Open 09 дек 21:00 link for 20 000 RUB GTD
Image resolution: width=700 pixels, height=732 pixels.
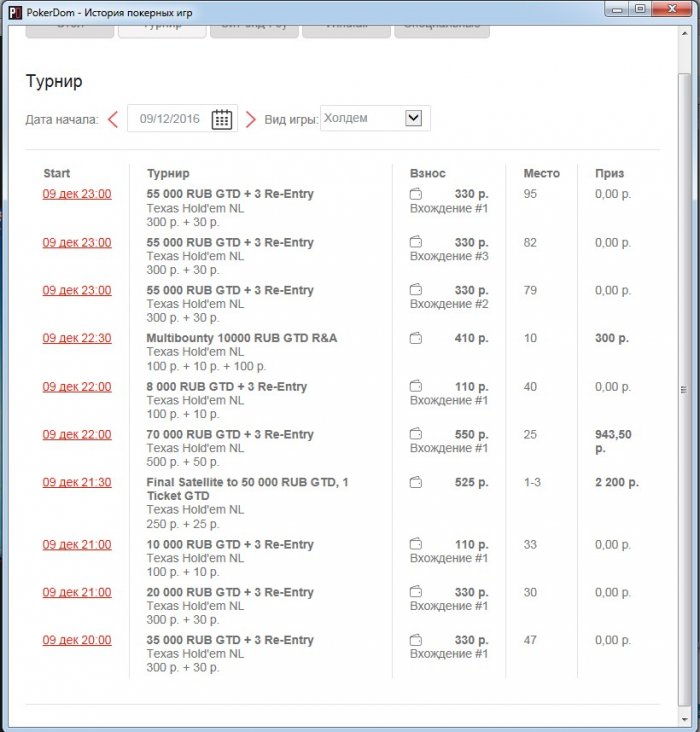(x=77, y=592)
